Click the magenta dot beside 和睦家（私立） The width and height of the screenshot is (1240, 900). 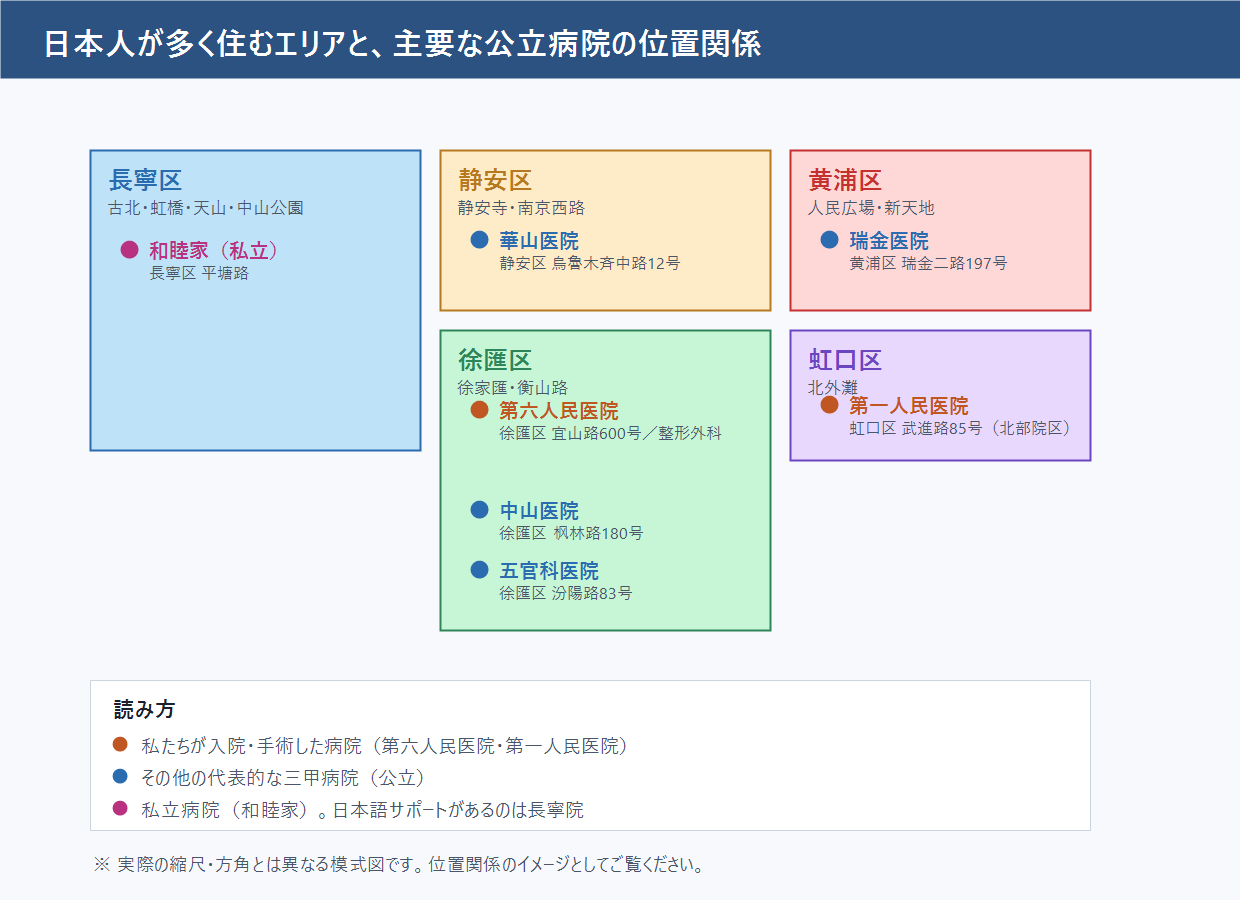coord(129,250)
